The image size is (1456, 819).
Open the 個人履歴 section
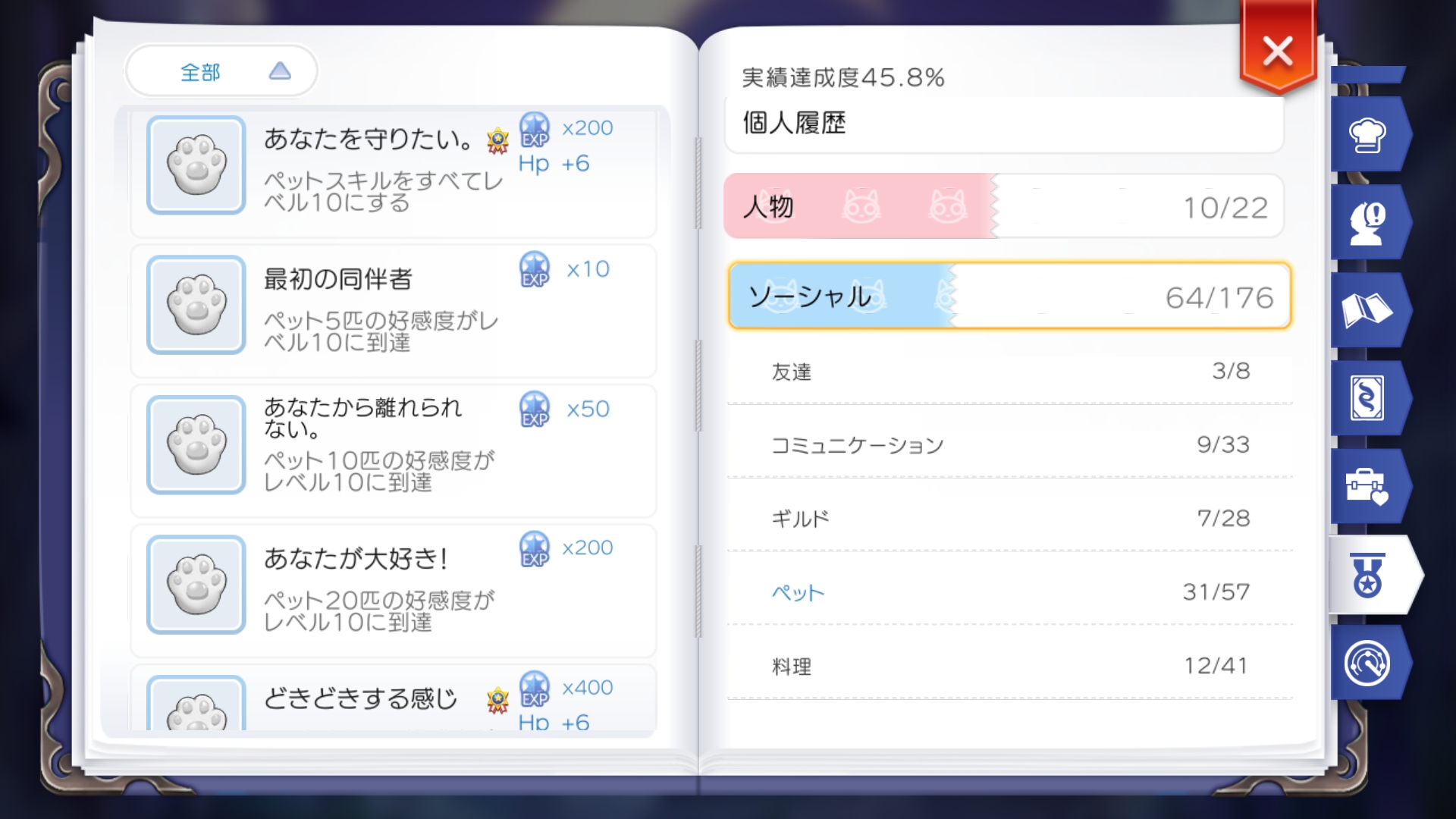click(1004, 123)
